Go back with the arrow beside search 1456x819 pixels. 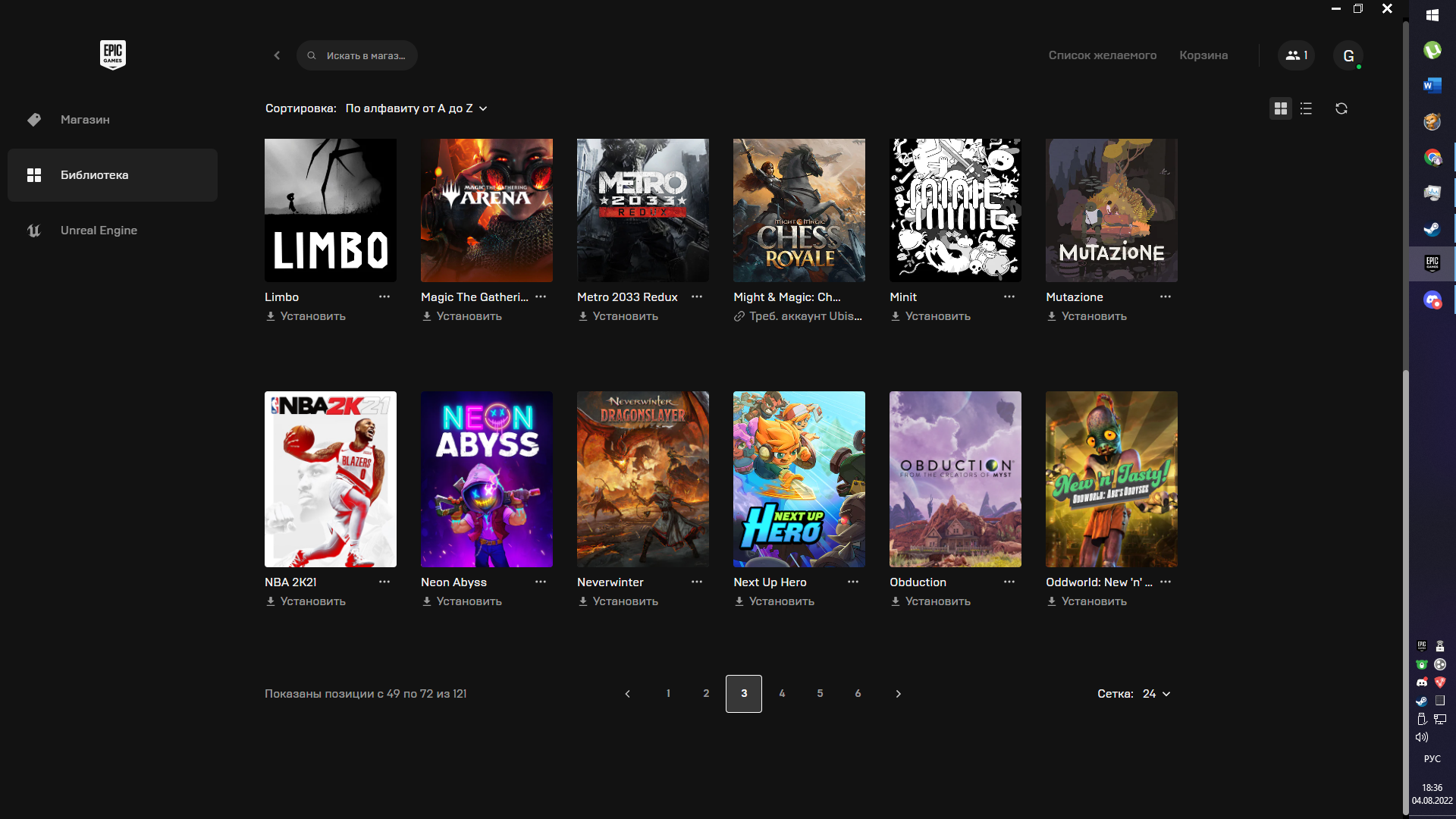click(x=277, y=55)
